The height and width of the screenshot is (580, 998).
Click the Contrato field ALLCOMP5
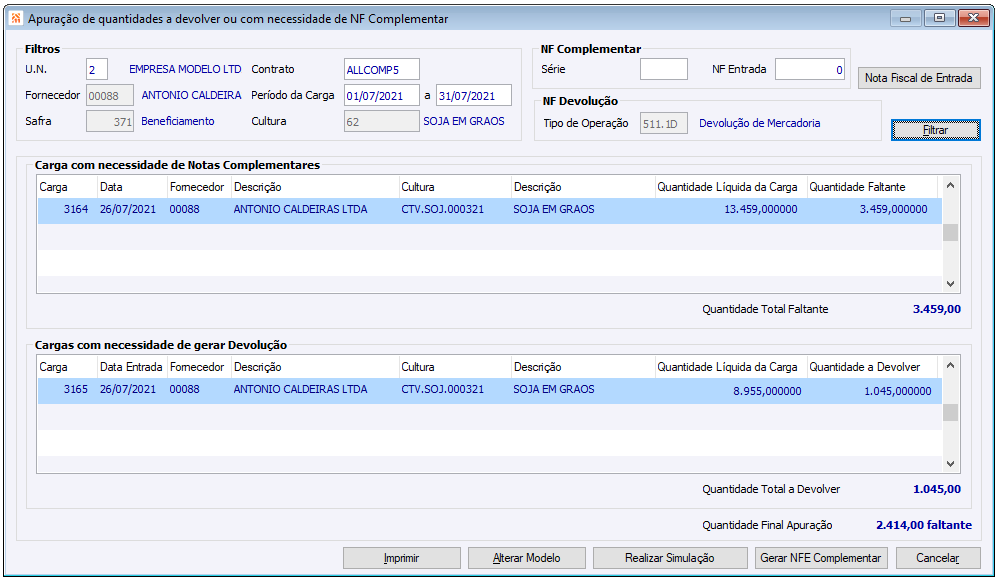click(x=381, y=69)
